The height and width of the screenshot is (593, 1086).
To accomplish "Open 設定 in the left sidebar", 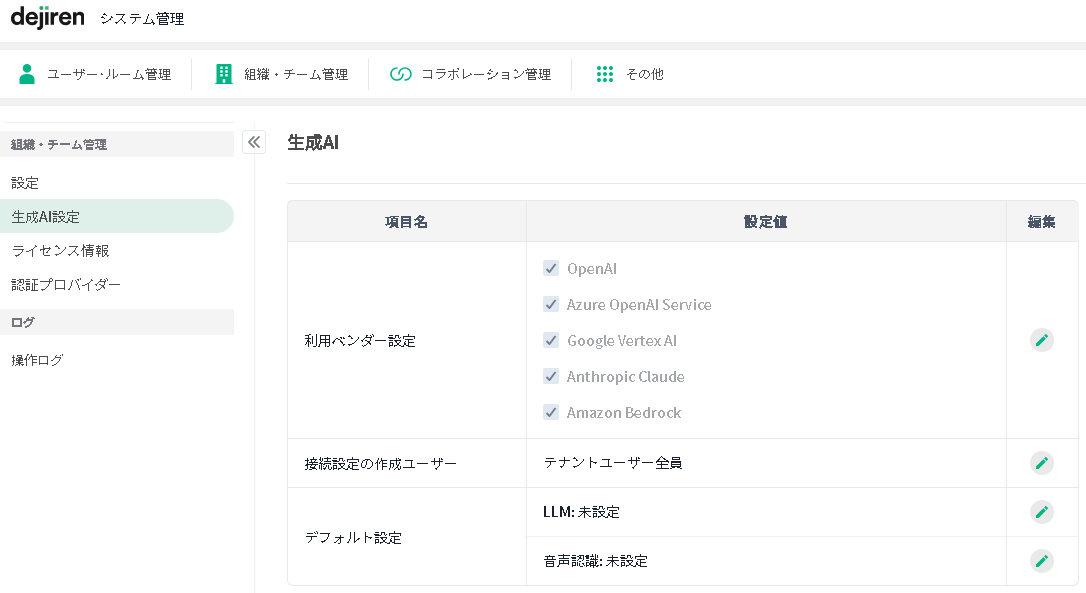I will click(x=25, y=183).
